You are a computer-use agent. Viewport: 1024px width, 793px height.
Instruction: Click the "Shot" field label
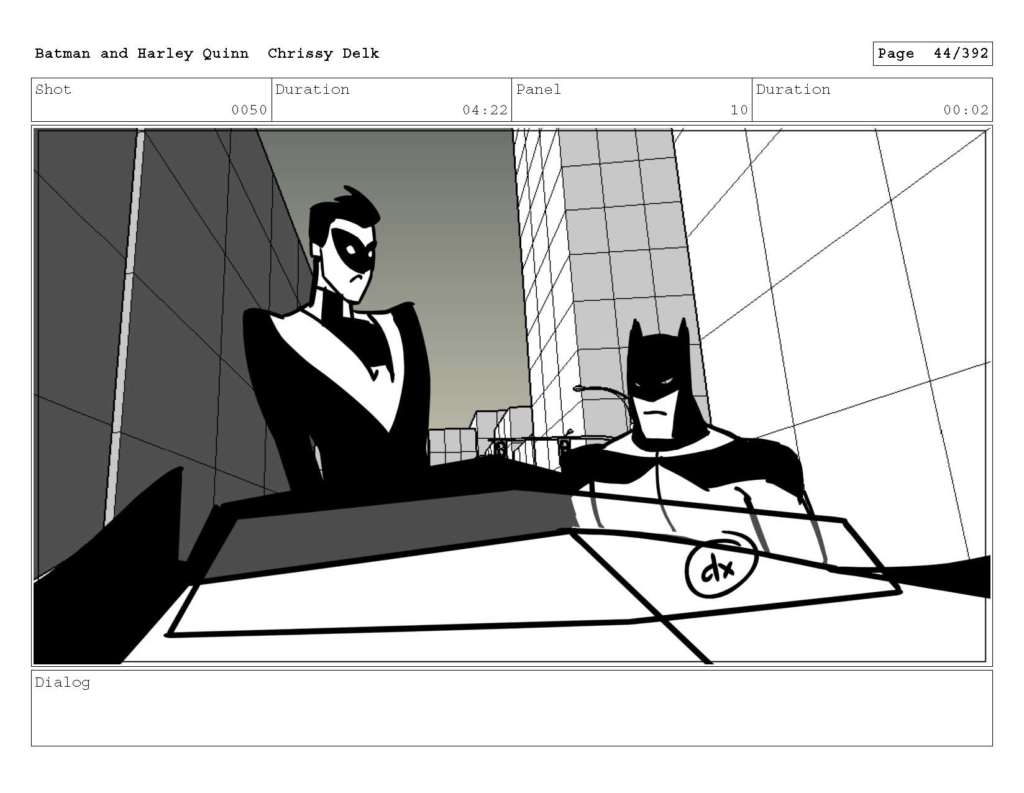pyautogui.click(x=53, y=89)
